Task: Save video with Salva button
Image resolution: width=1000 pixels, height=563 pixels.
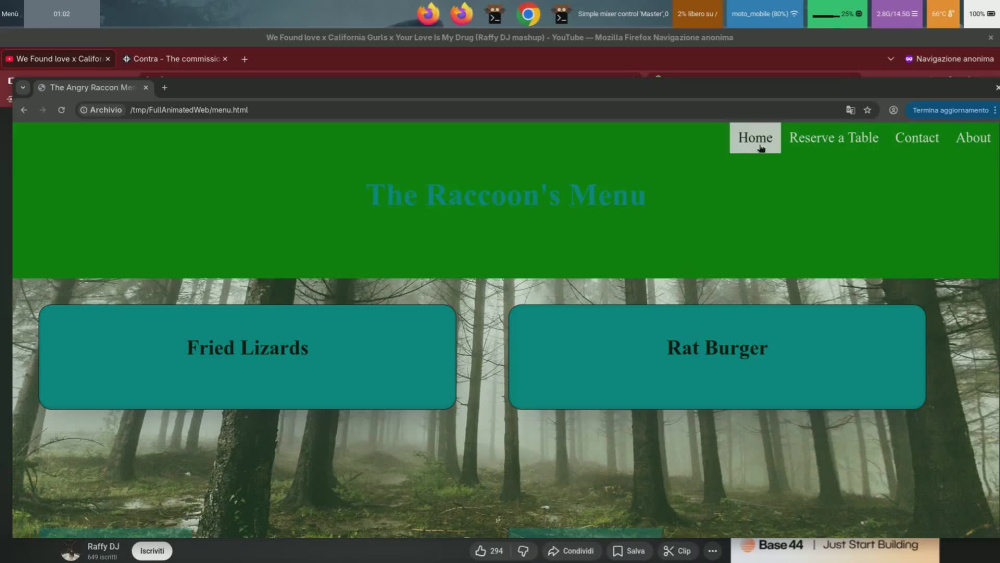Action: tap(629, 551)
